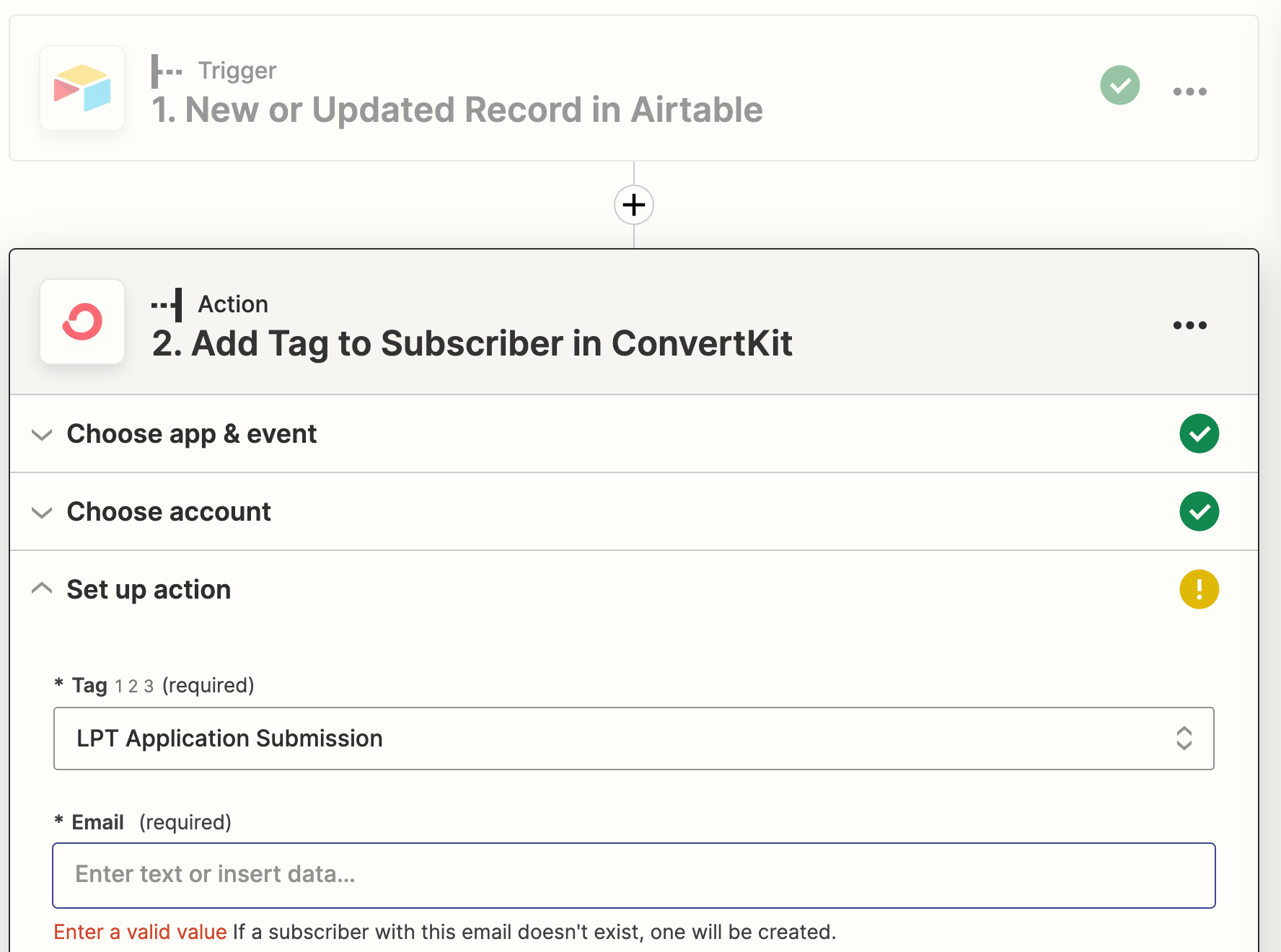The height and width of the screenshot is (952, 1281).
Task: Expand the Choose account section chevron
Action: 43,512
